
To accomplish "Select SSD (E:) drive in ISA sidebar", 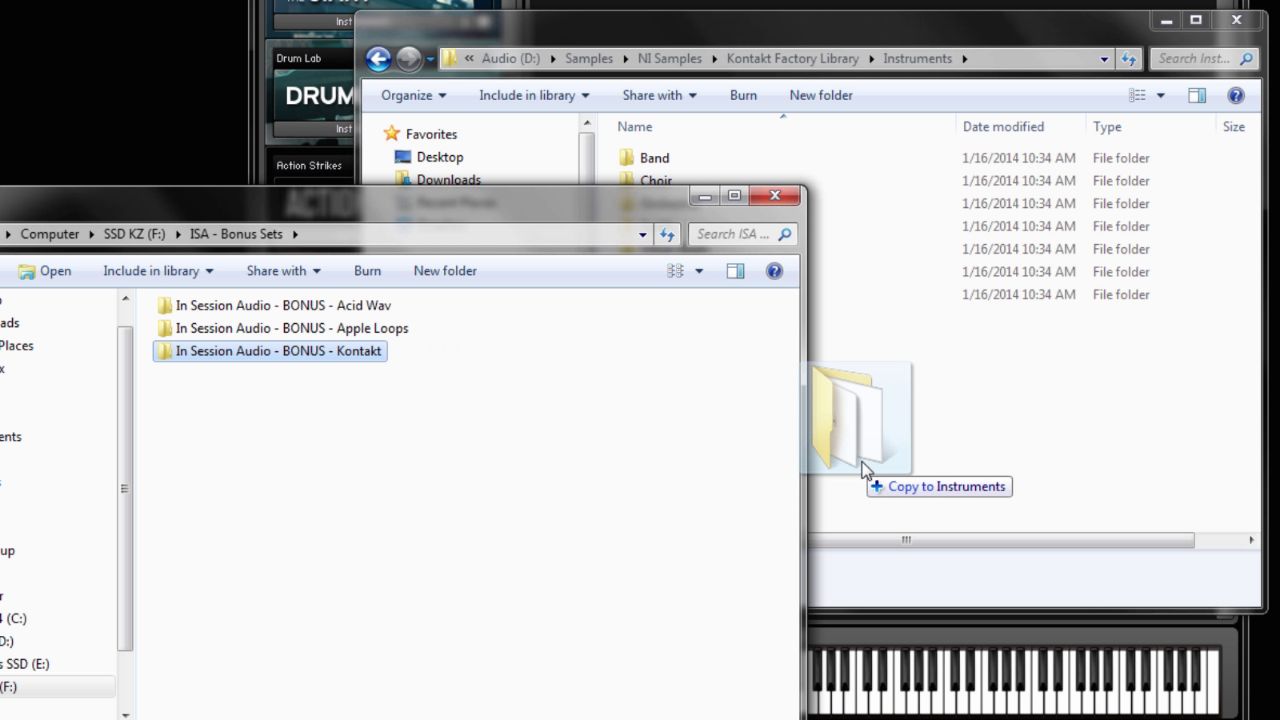I will point(25,664).
